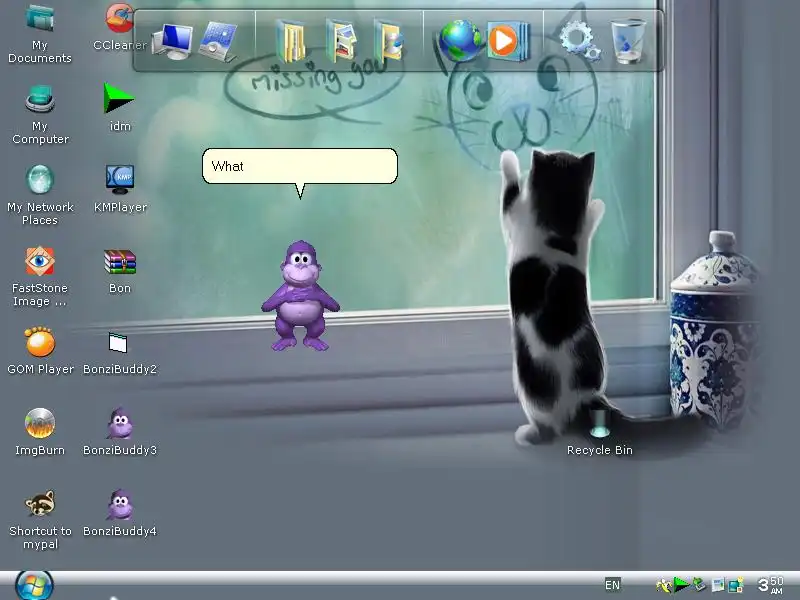Click the computer monitor icon in the dock
Viewport: 800px width, 600px height.
click(171, 42)
